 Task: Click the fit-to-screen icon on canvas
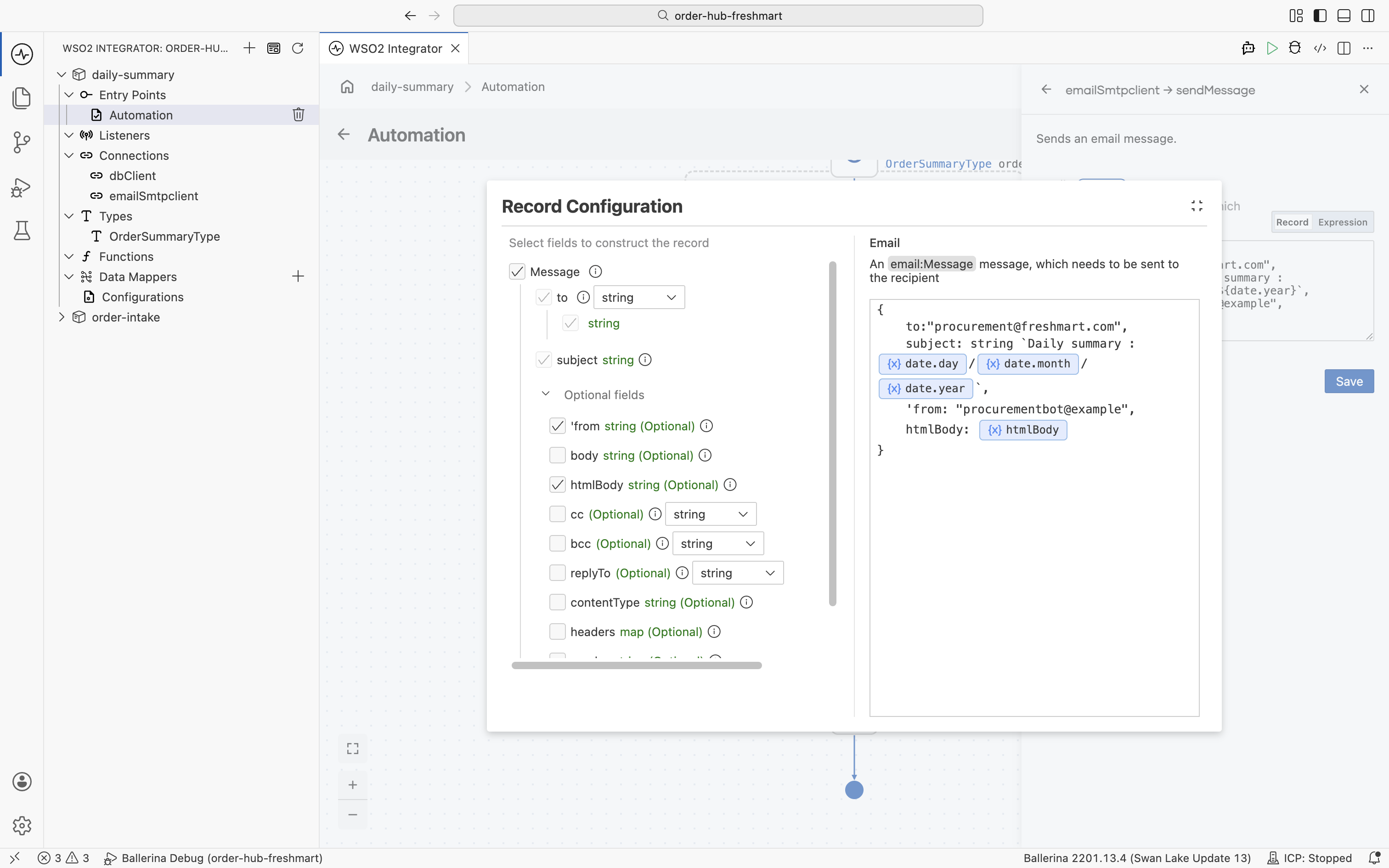pyautogui.click(x=352, y=749)
